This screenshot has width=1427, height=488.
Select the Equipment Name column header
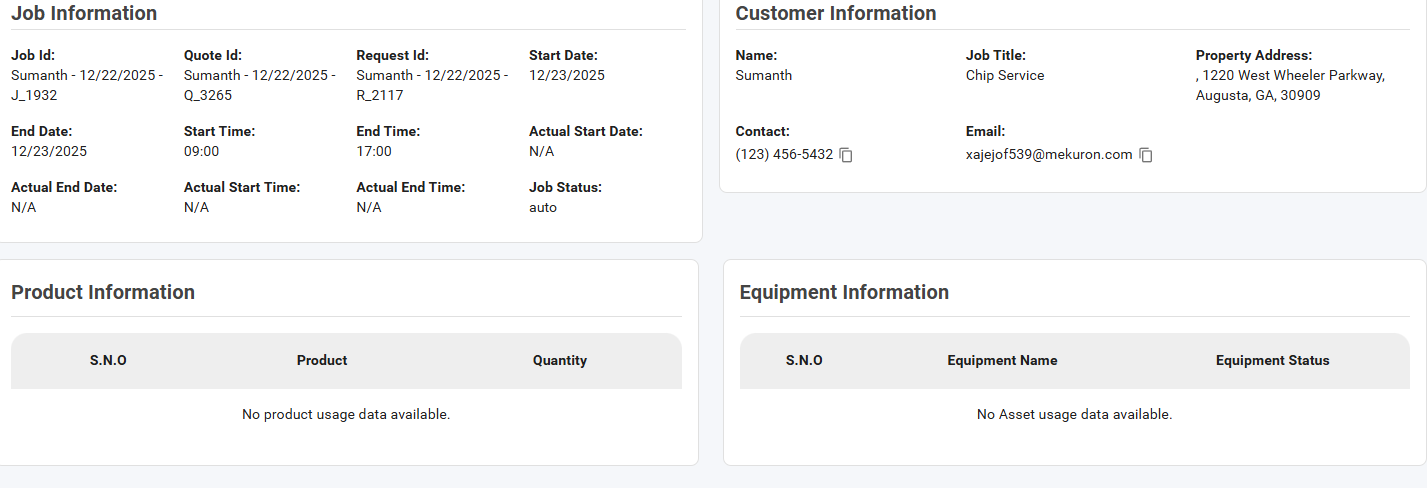(x=1002, y=360)
